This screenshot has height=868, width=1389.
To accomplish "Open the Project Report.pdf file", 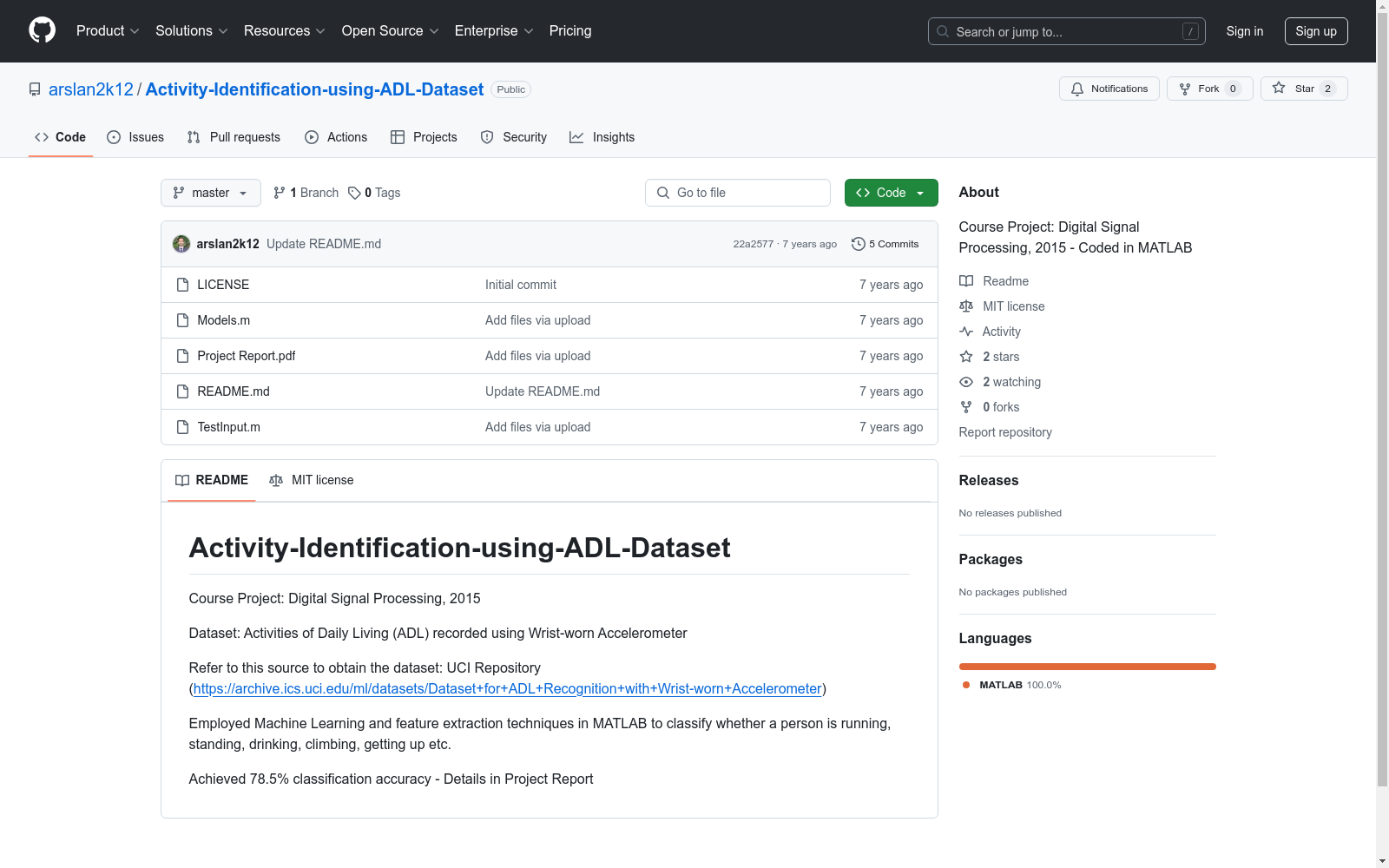I will click(x=247, y=356).
